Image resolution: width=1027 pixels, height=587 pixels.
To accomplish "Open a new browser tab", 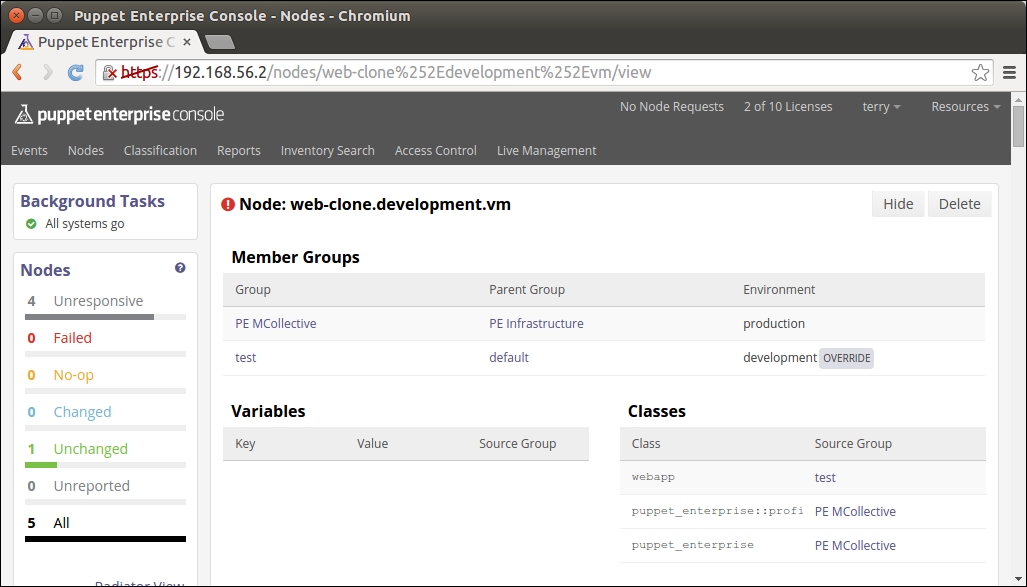I will point(220,42).
